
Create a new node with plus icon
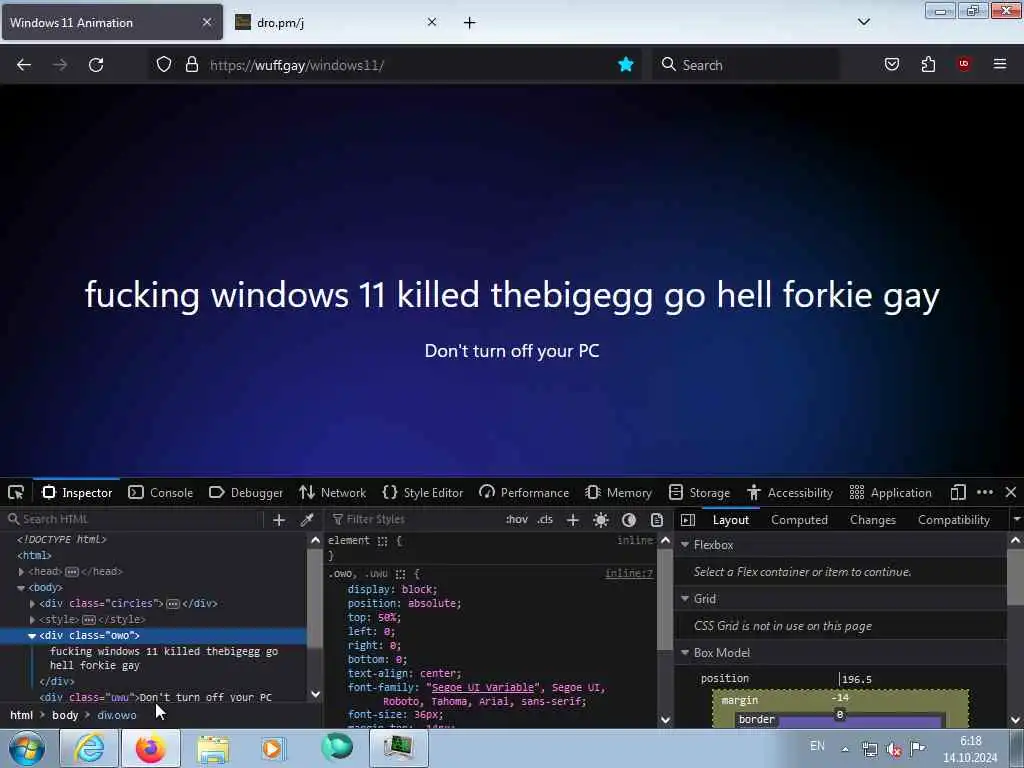click(279, 520)
